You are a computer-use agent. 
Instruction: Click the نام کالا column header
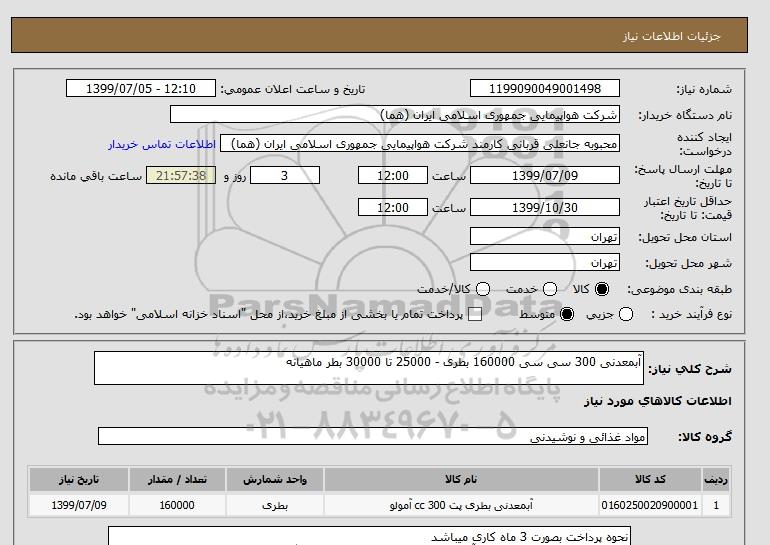pos(461,480)
